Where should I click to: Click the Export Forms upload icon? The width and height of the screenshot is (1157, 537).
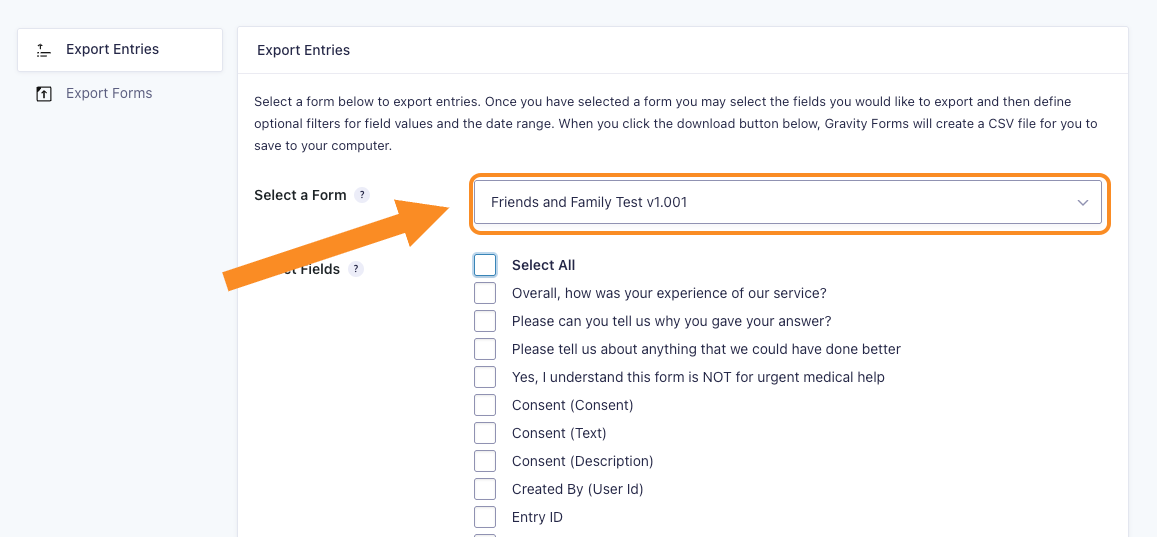click(x=44, y=94)
